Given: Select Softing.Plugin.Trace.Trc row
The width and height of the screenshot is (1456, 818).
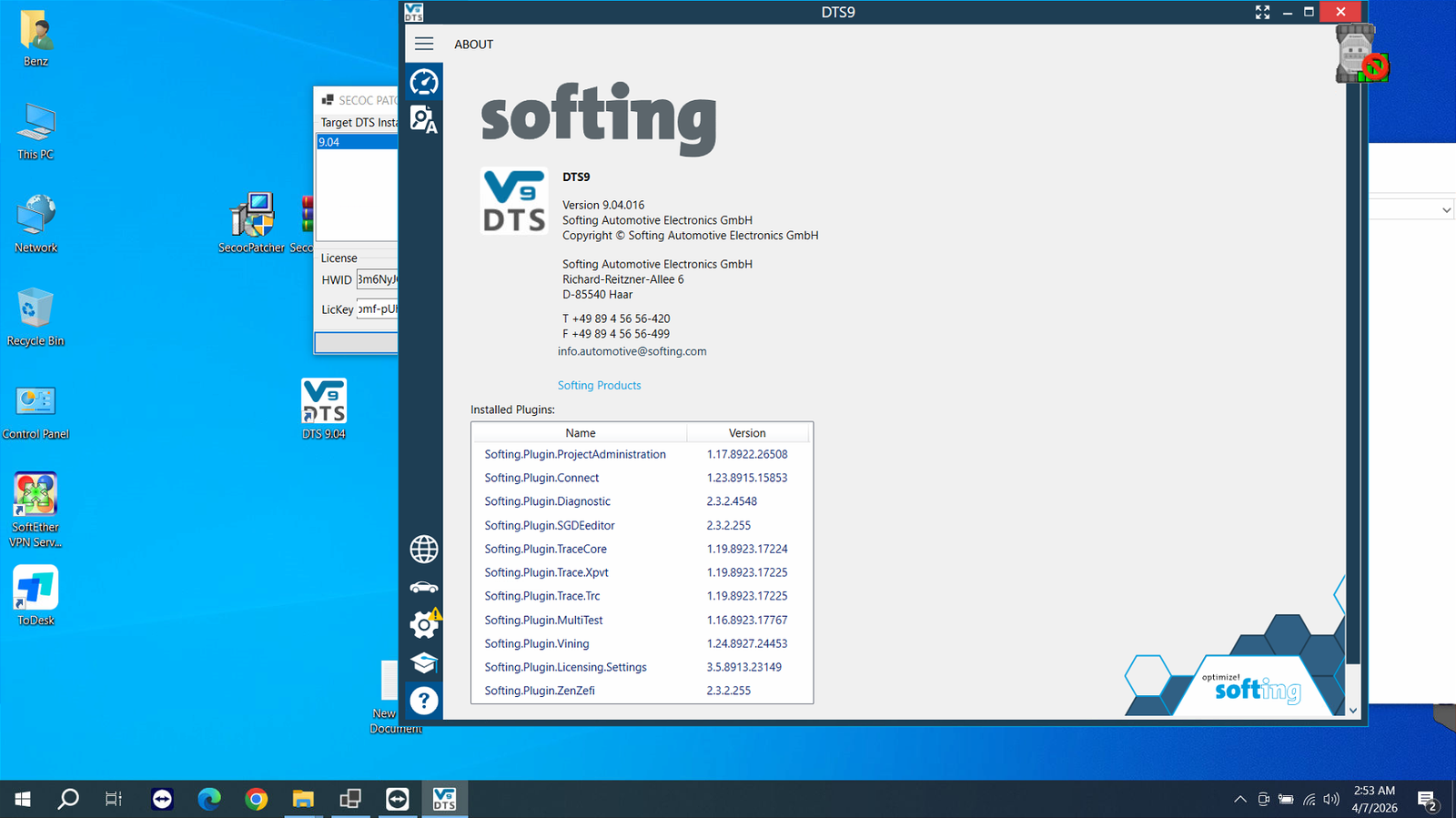Looking at the screenshot, I should click(x=642, y=596).
